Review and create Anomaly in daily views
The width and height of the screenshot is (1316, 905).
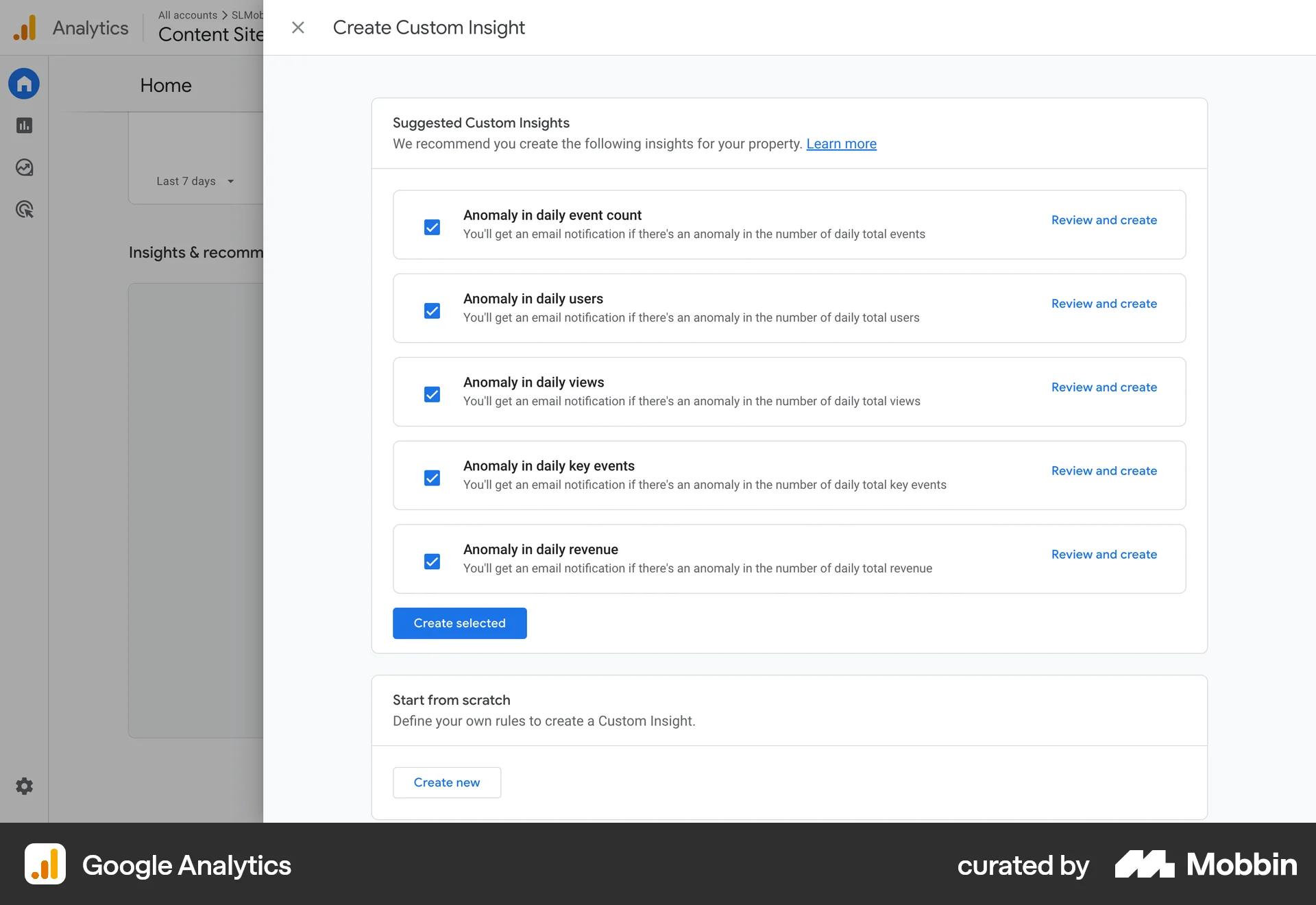(1104, 387)
